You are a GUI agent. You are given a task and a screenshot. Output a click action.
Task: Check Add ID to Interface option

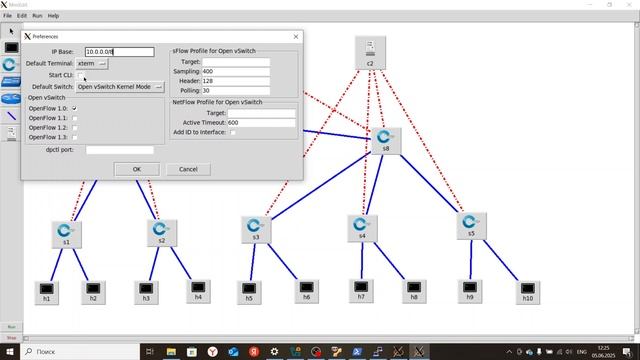click(233, 132)
